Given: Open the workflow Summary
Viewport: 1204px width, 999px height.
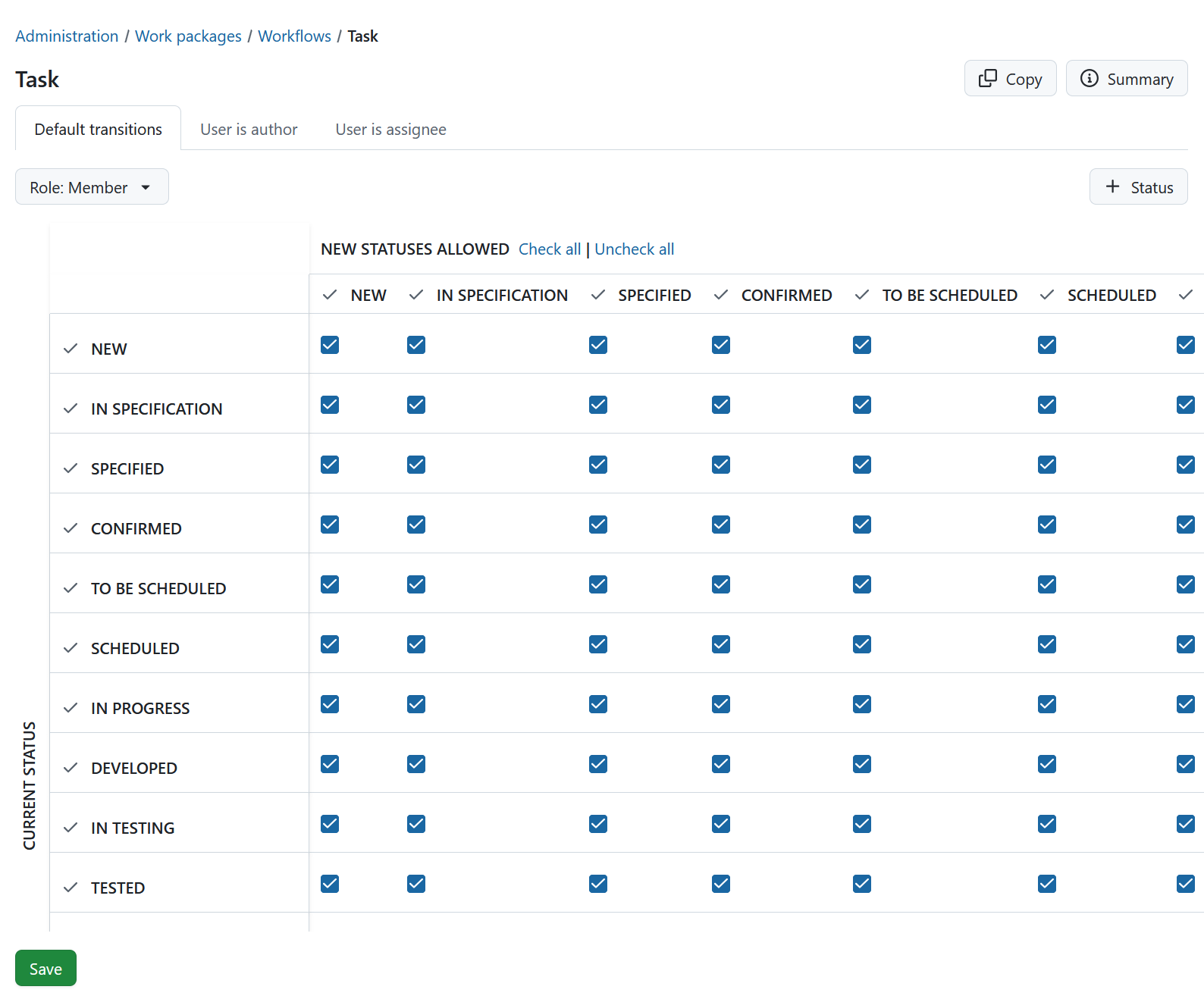Looking at the screenshot, I should point(1127,78).
